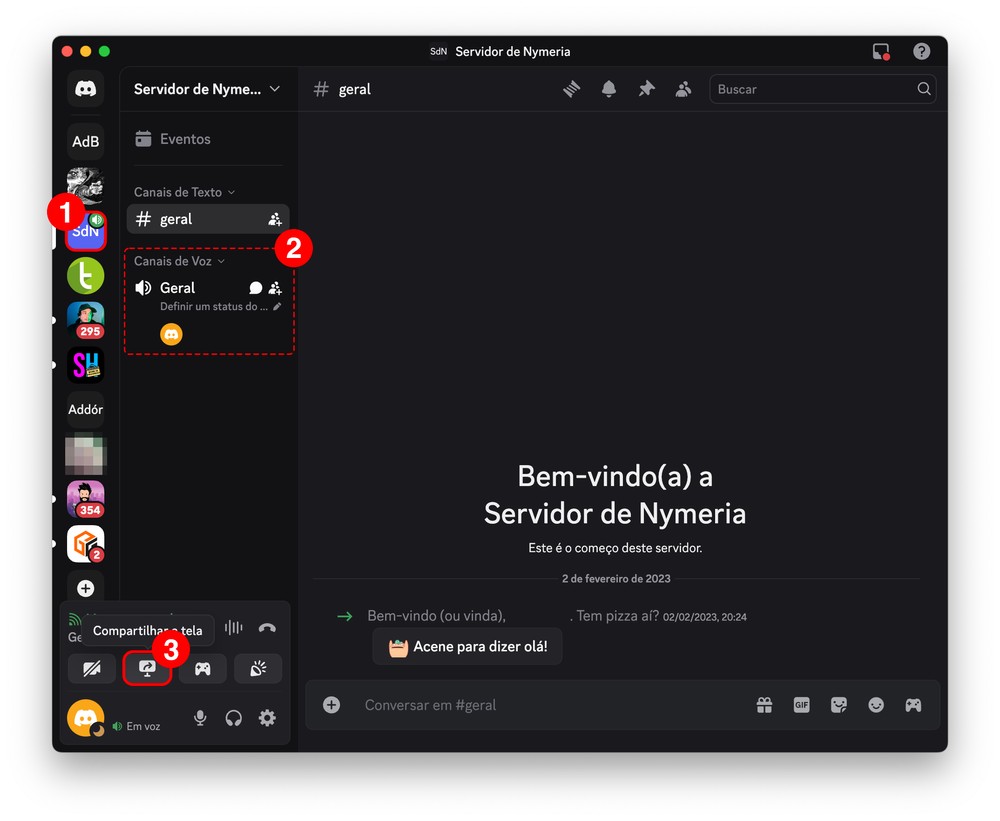
Task: Open the emoji picker in message bar
Action: (876, 705)
